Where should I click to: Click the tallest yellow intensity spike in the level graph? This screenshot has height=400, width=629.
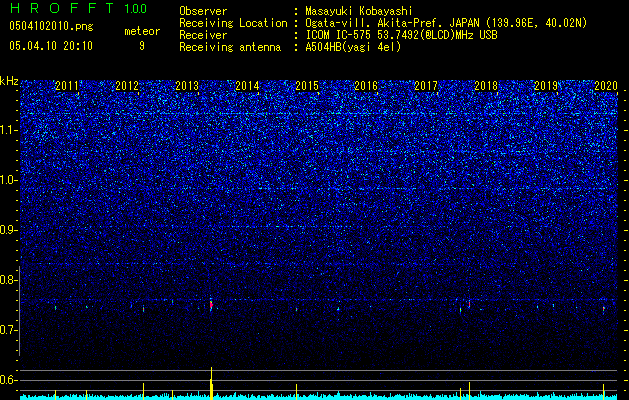(211, 383)
